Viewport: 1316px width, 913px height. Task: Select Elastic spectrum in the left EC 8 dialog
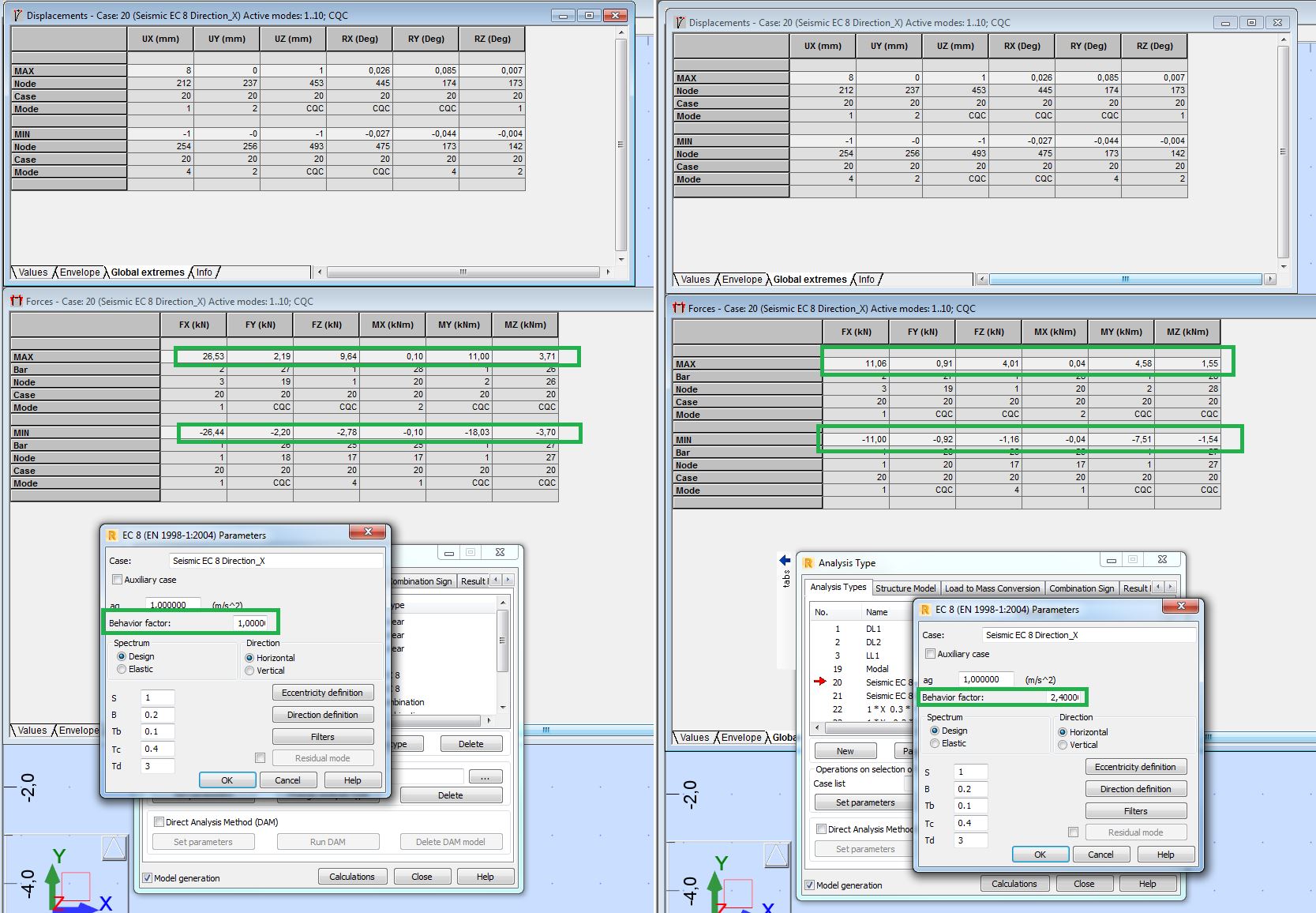(x=122, y=669)
